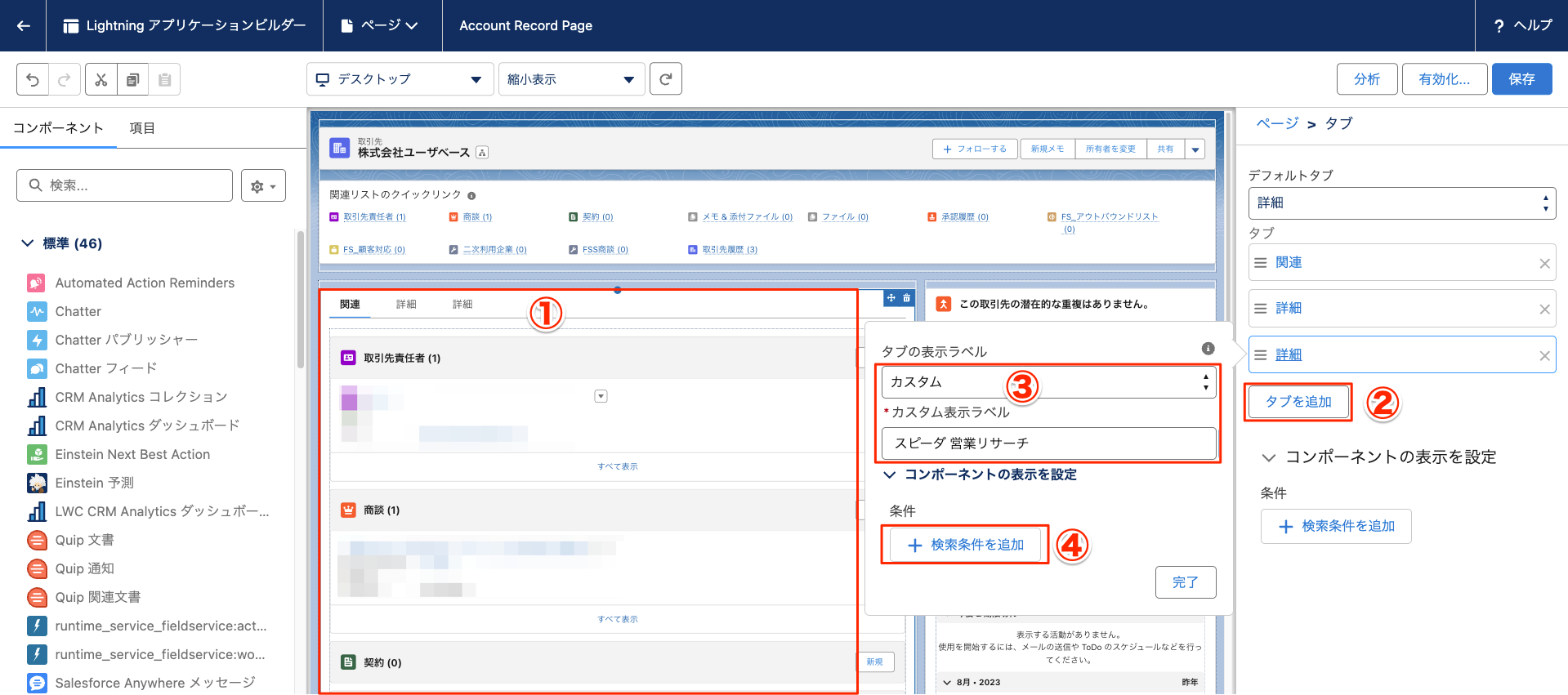Open the component list gear settings

point(263,186)
